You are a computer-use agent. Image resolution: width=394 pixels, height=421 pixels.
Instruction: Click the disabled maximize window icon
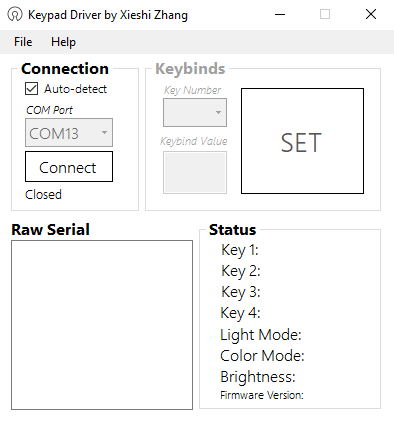click(325, 14)
